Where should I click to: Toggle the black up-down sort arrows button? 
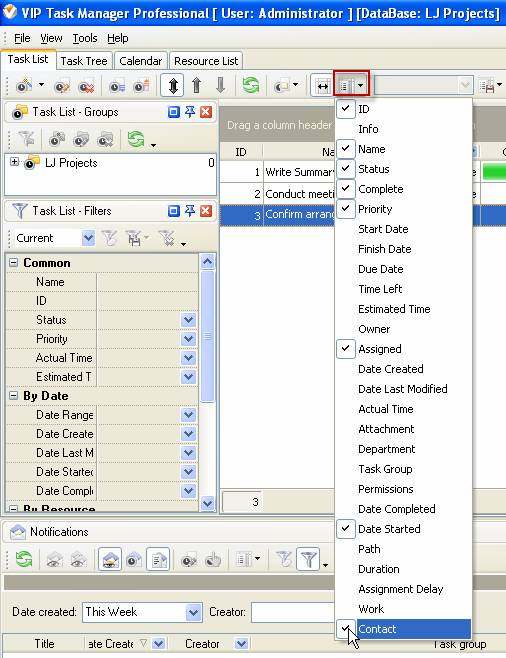pyautogui.click(x=172, y=85)
